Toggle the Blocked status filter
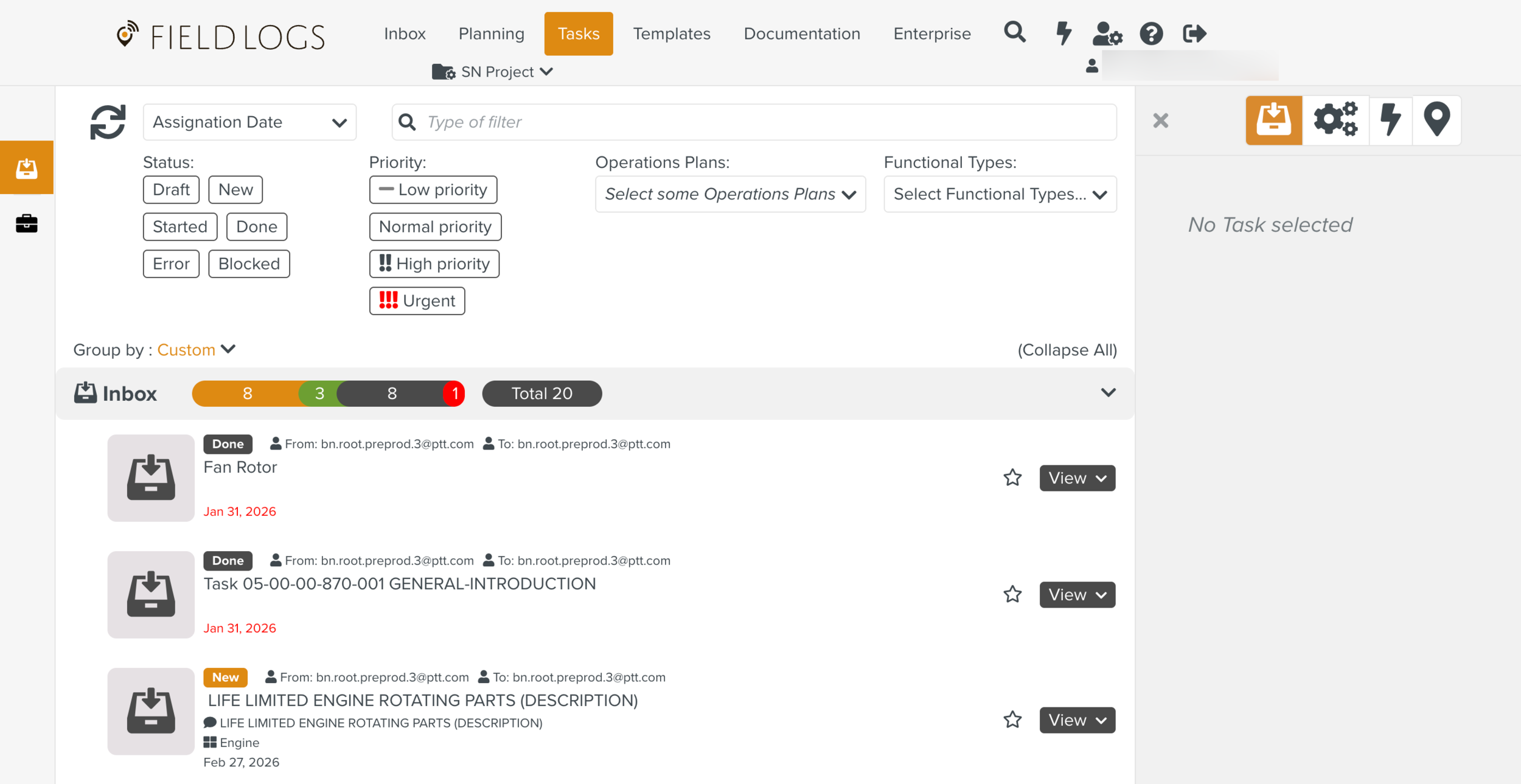 pos(249,264)
